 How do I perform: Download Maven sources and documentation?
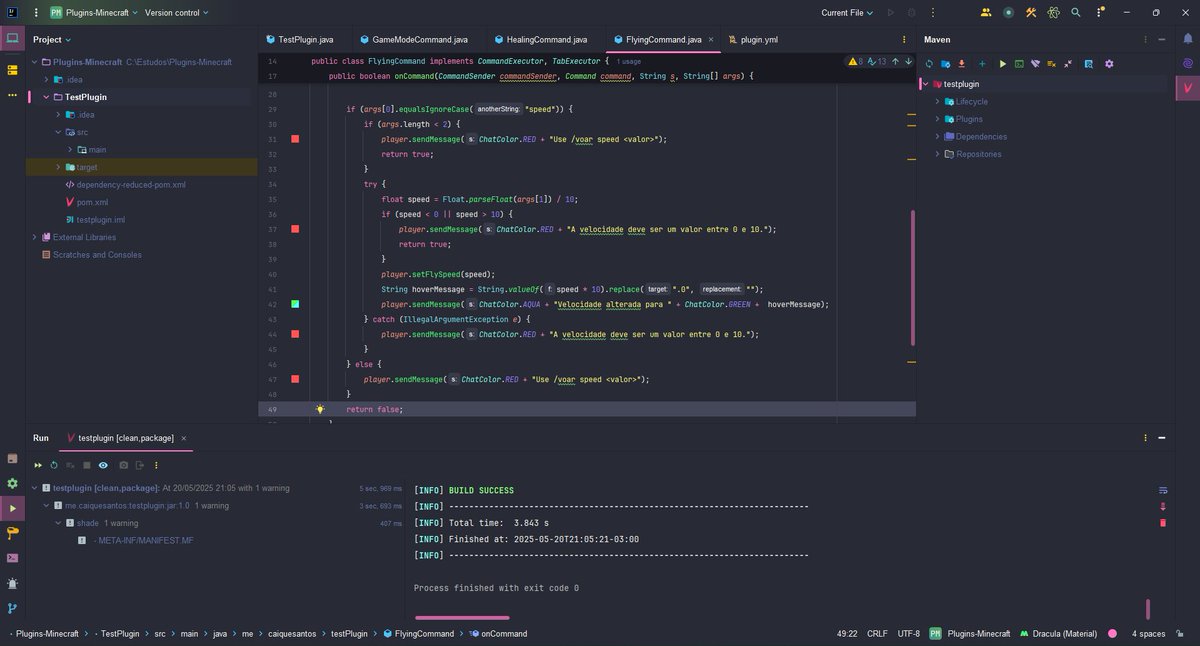pyautogui.click(x=962, y=63)
